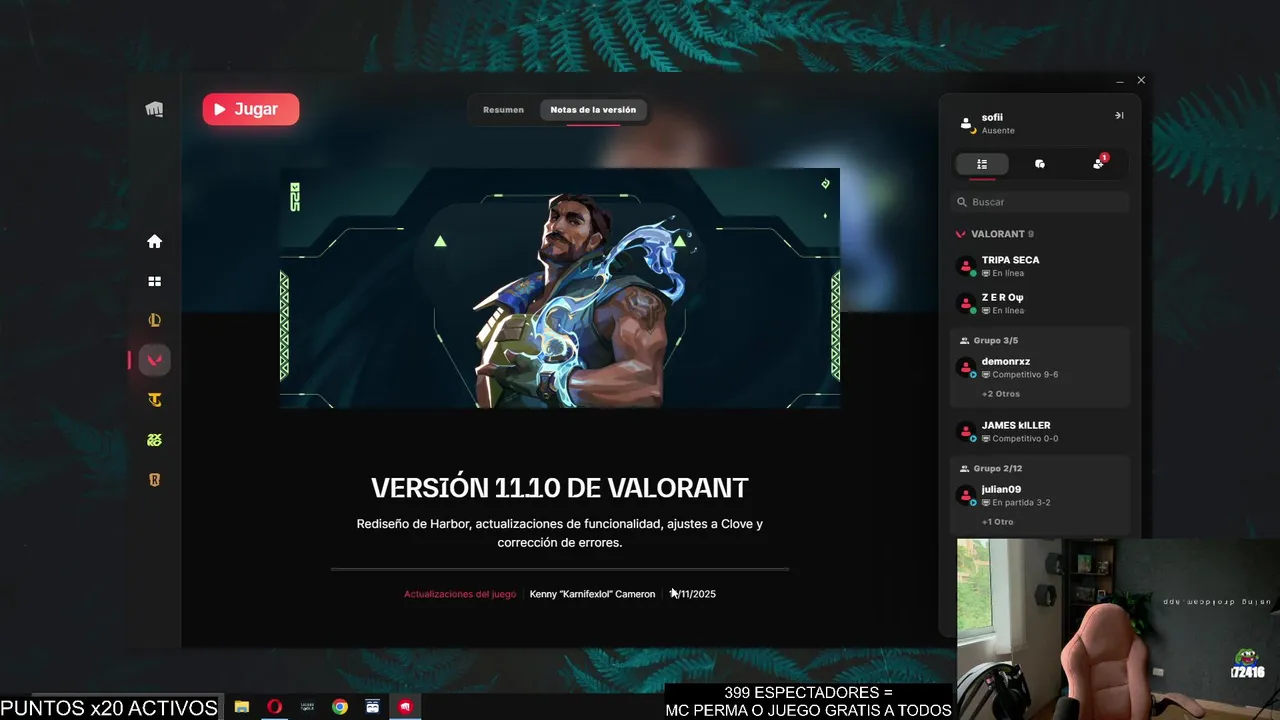Click 'Competitivo 0-0' status text
The width and height of the screenshot is (1280, 720).
pos(1025,439)
